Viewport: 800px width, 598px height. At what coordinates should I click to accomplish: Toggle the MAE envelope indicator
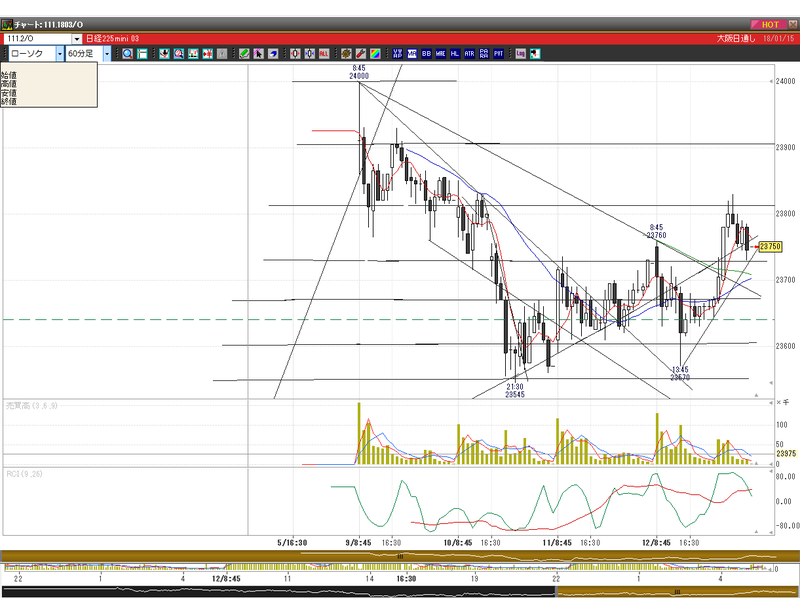(x=440, y=54)
